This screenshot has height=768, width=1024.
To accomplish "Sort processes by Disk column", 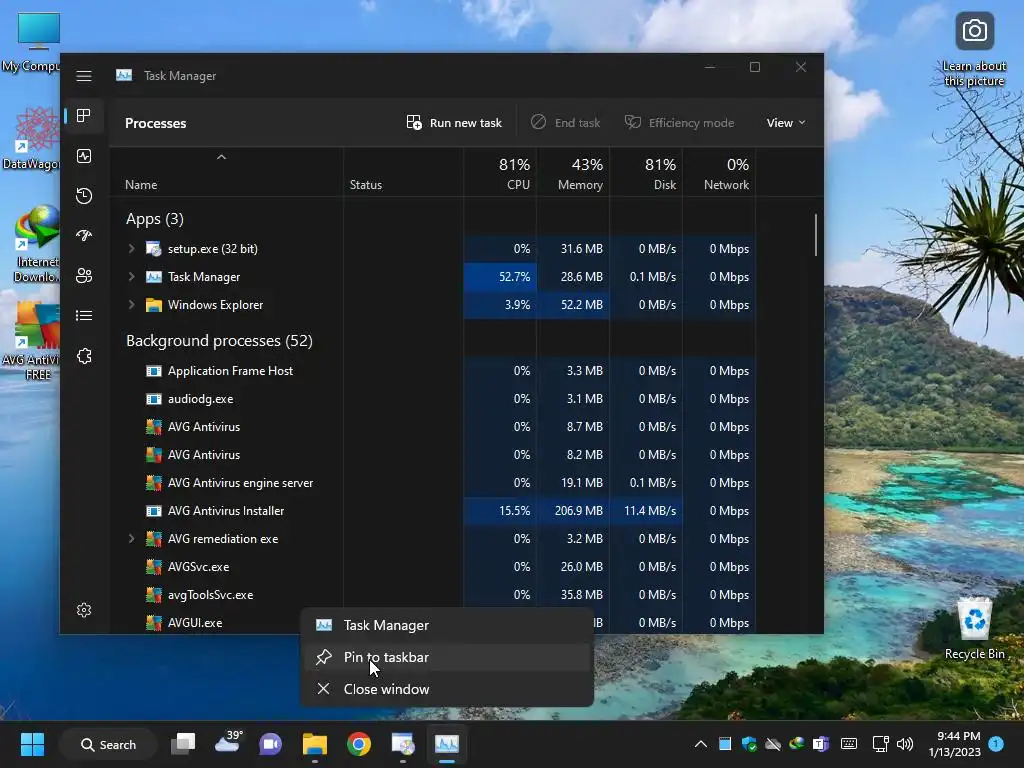I will [x=647, y=173].
